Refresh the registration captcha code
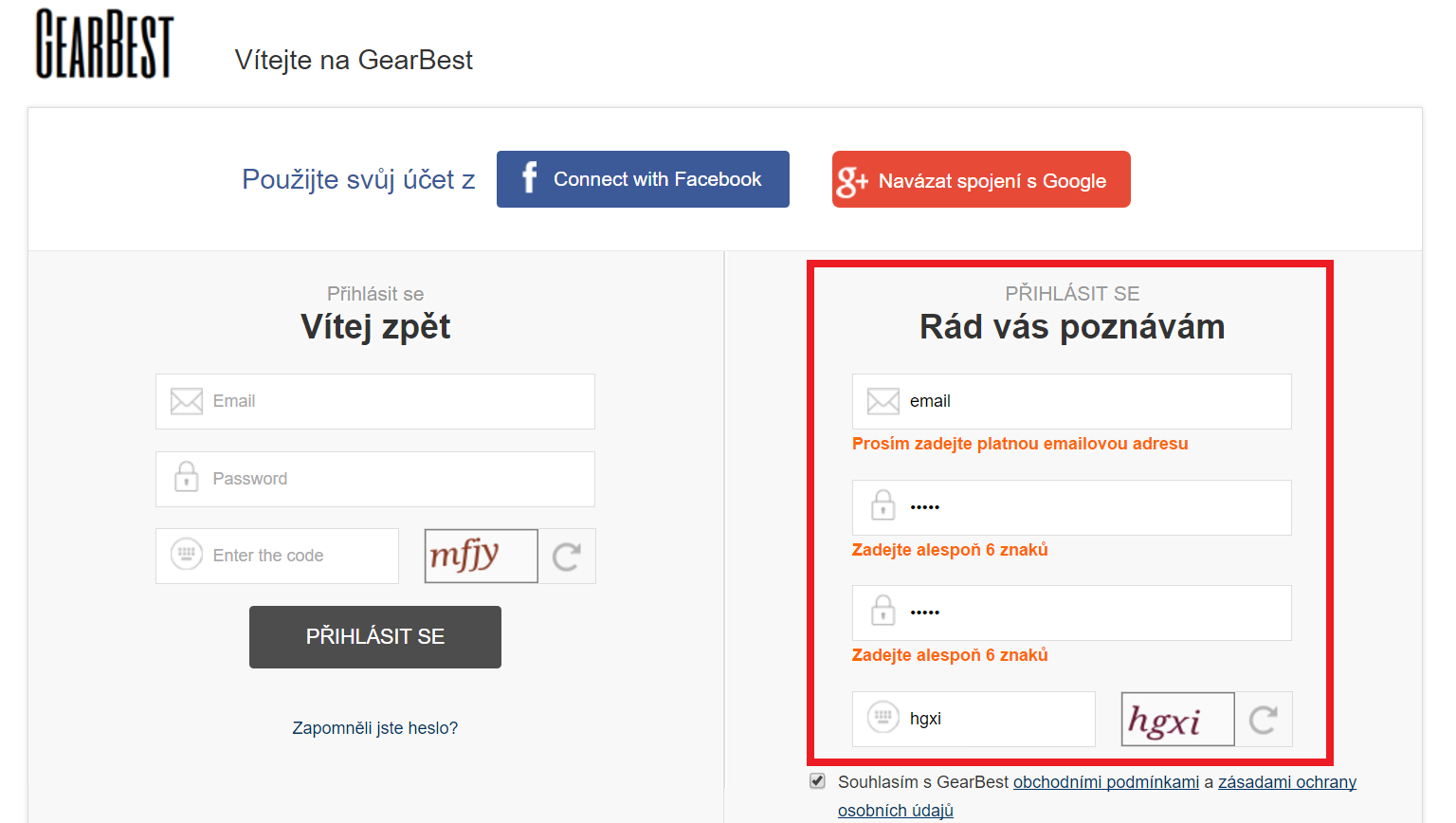This screenshot has height=823, width=1456. 1264,720
